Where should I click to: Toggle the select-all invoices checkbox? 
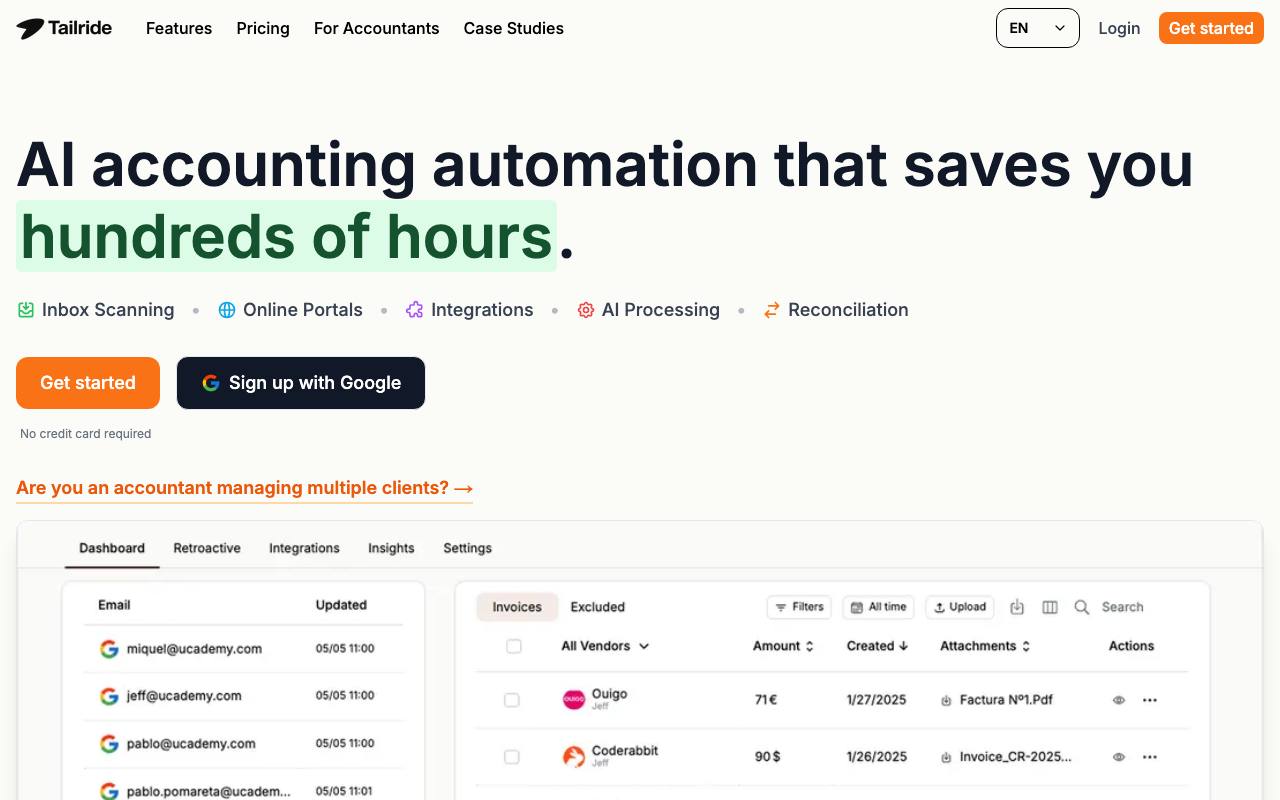[514, 646]
